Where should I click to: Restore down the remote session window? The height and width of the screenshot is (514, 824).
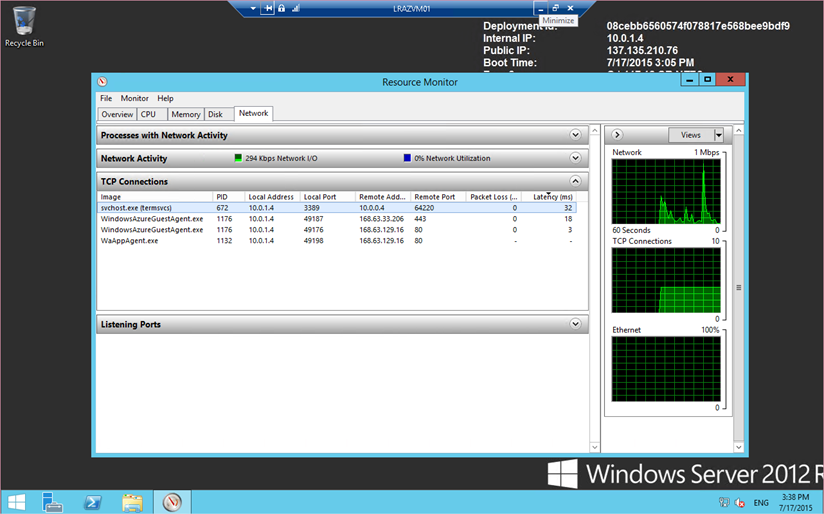555,8
